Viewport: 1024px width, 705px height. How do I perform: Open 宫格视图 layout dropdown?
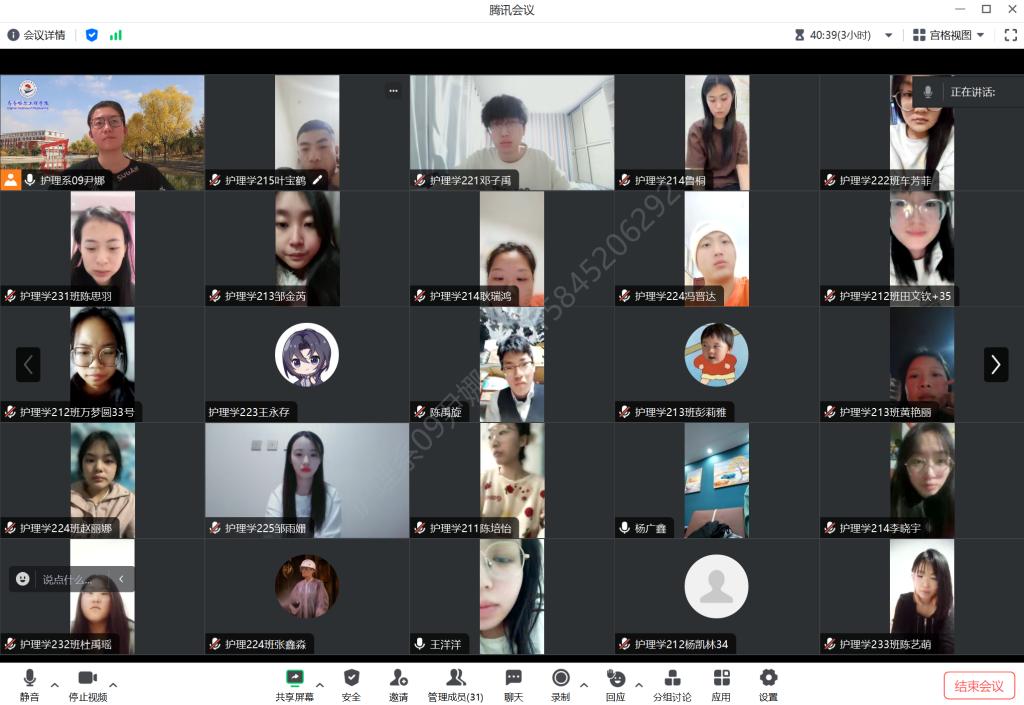948,35
